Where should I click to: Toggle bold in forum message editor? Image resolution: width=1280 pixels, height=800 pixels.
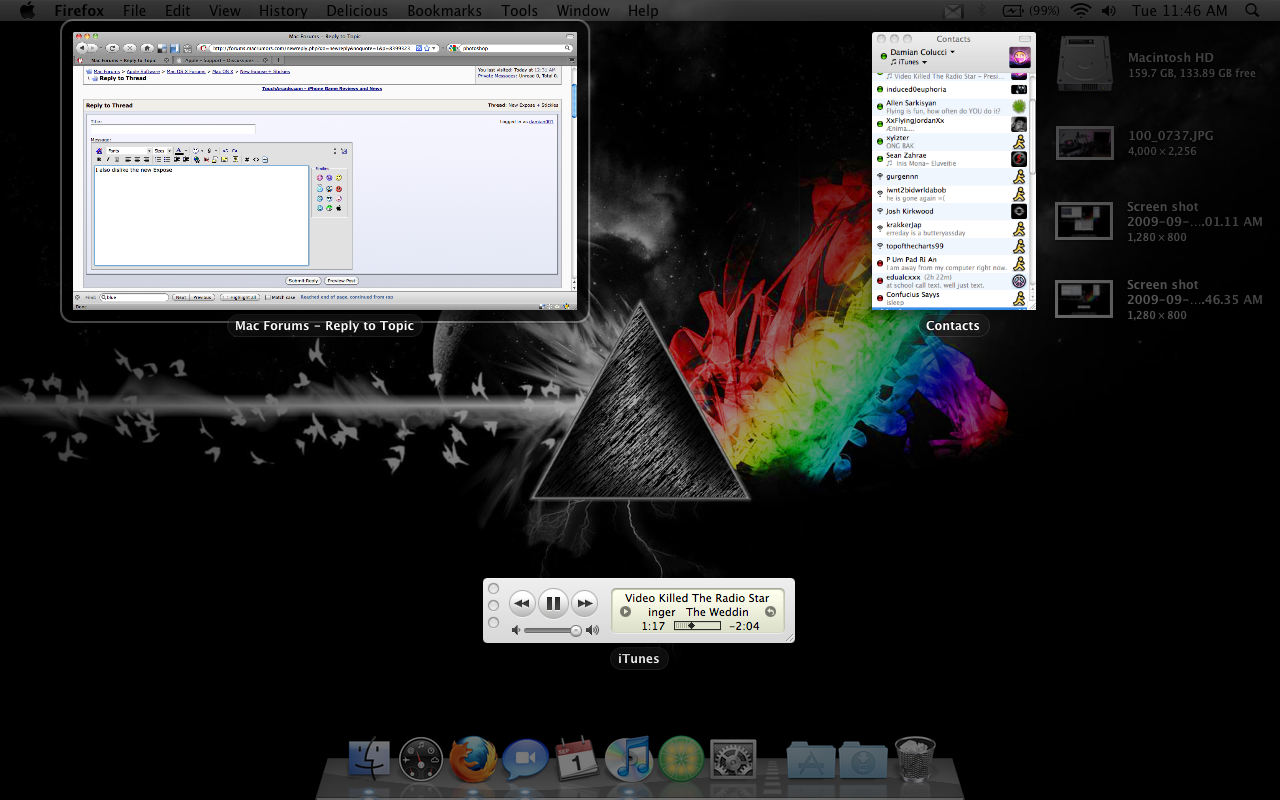click(99, 160)
